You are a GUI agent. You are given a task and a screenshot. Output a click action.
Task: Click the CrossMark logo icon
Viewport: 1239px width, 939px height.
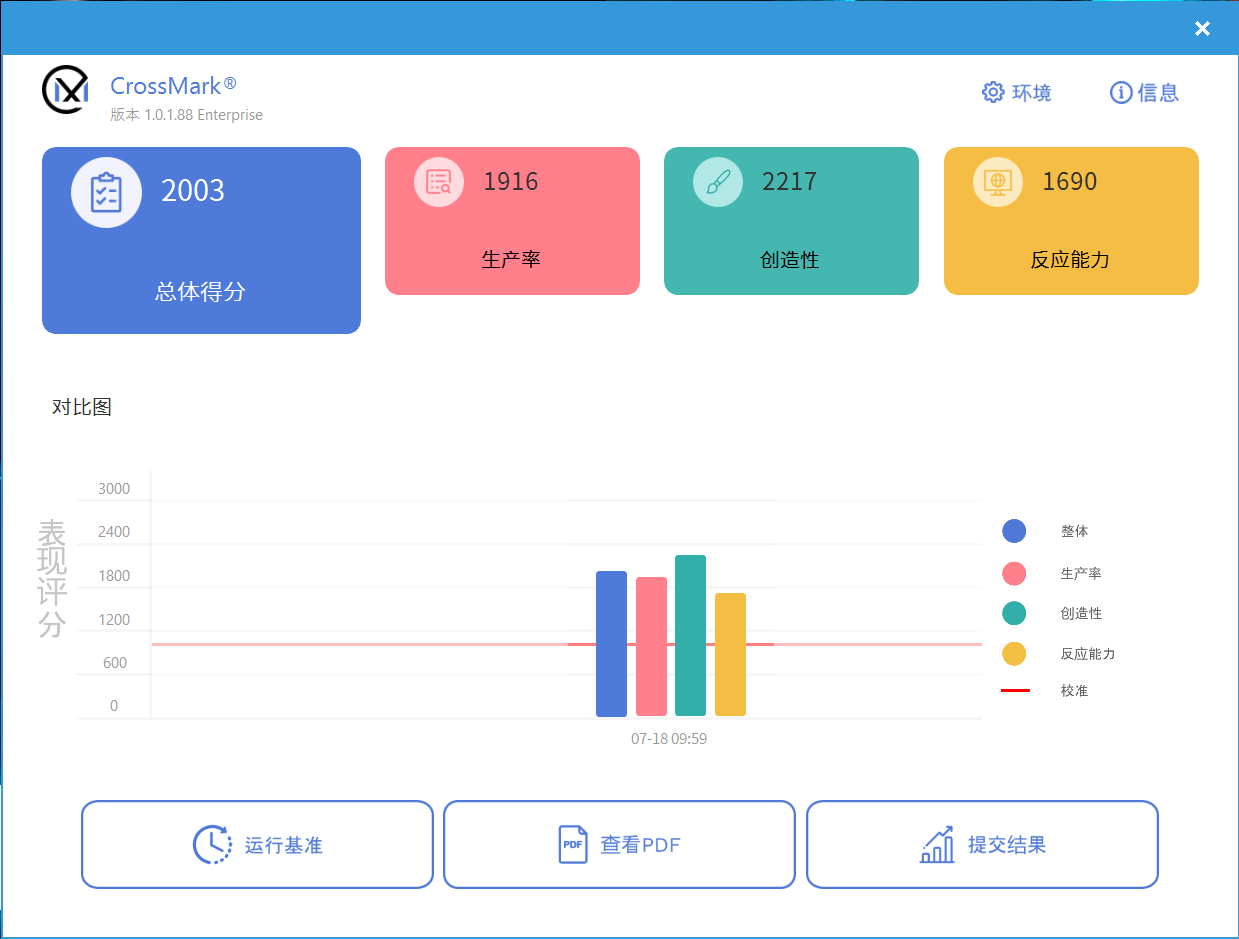pos(65,90)
